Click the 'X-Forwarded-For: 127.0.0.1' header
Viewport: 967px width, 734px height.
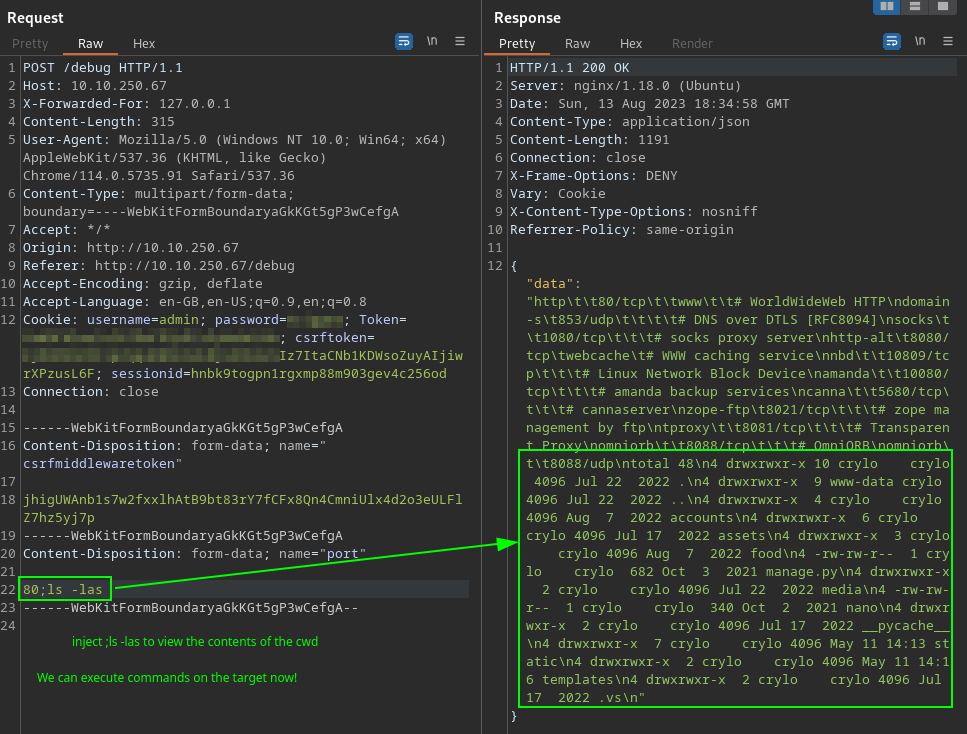point(126,104)
